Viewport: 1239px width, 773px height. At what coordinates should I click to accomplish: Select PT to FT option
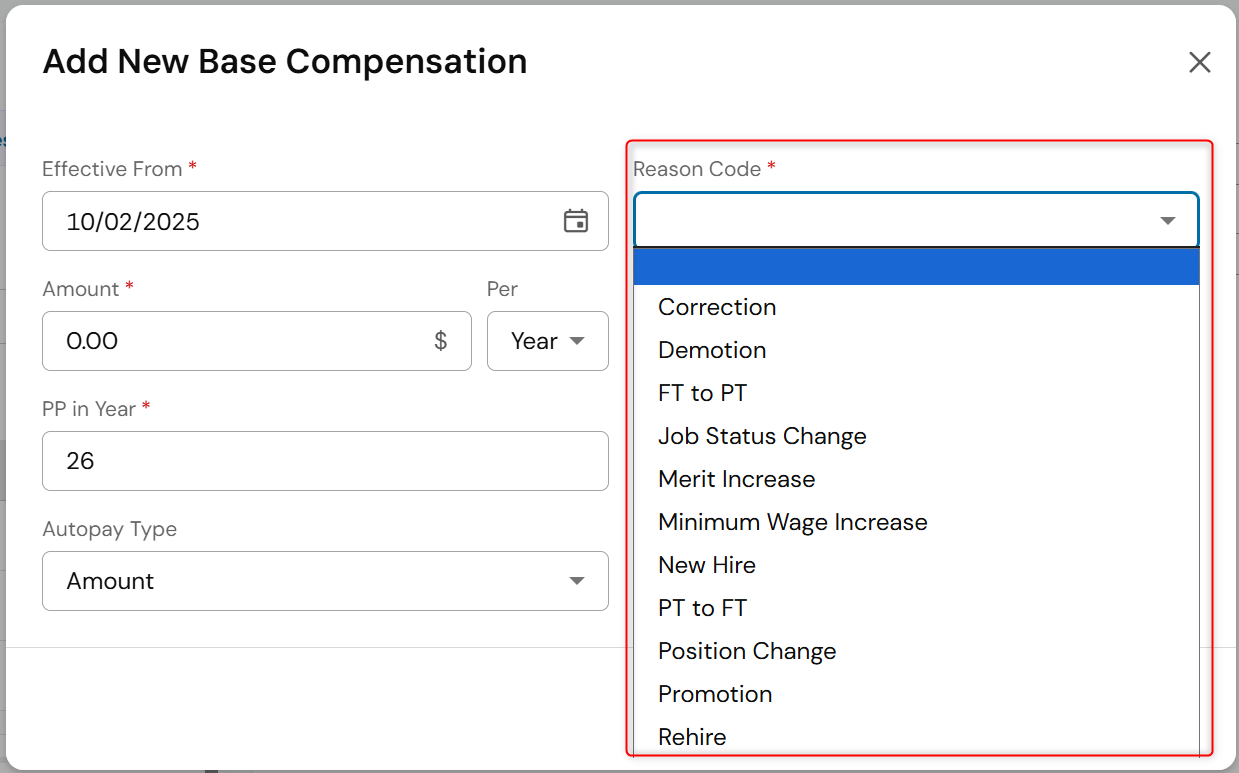tap(702, 608)
